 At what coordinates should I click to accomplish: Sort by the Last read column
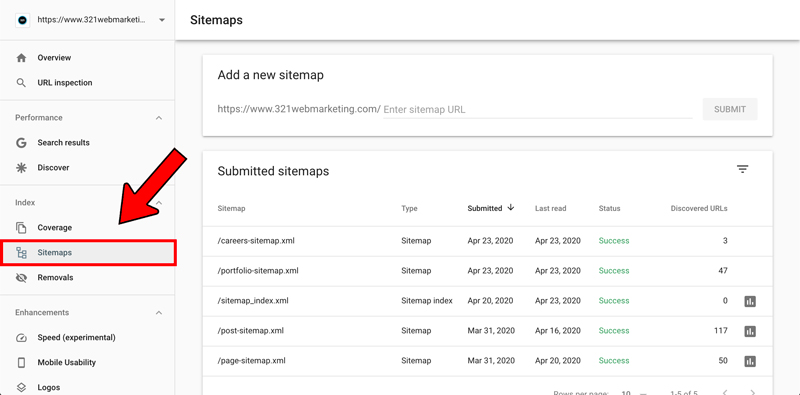pos(551,208)
